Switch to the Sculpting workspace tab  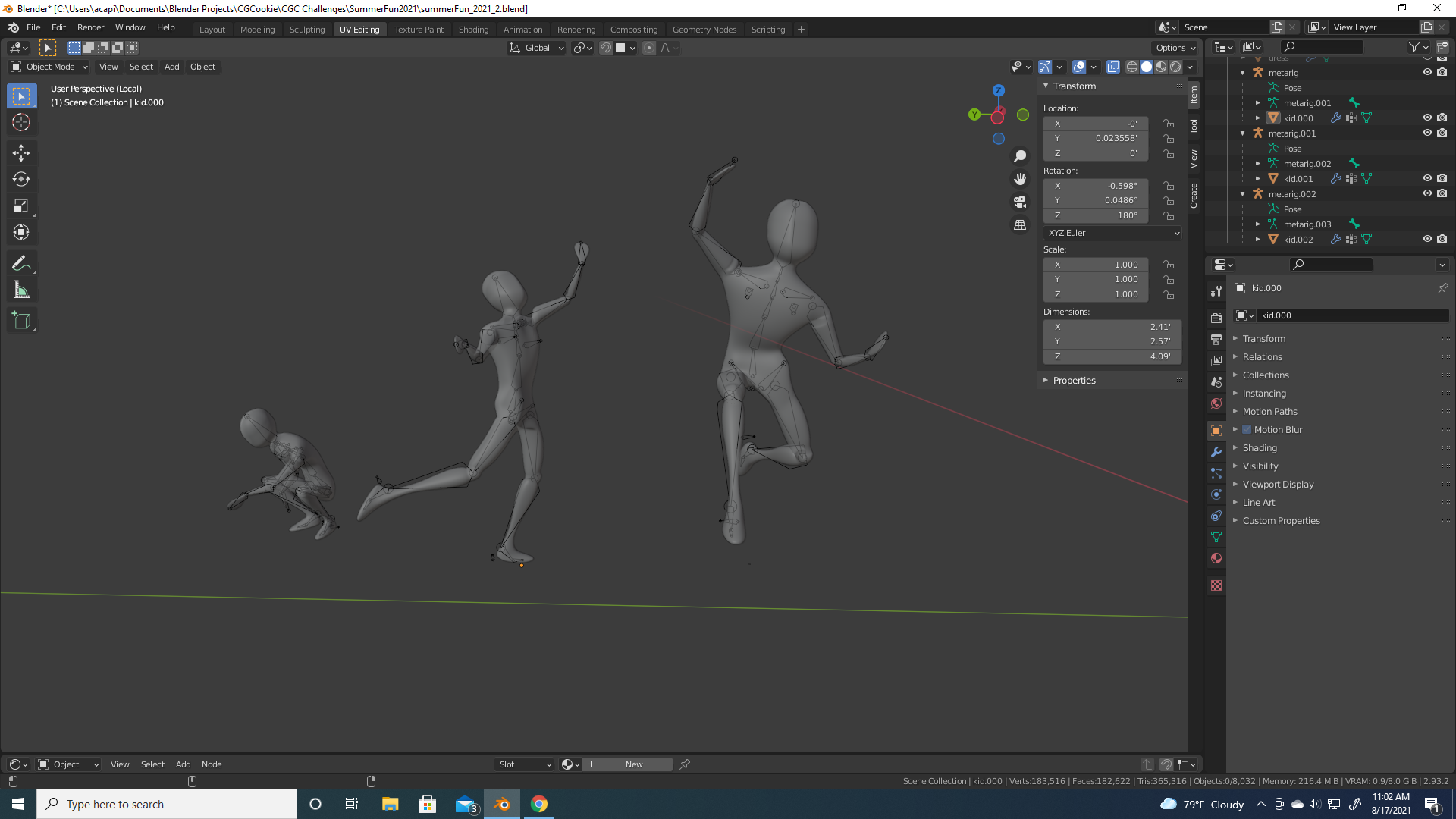coord(306,30)
